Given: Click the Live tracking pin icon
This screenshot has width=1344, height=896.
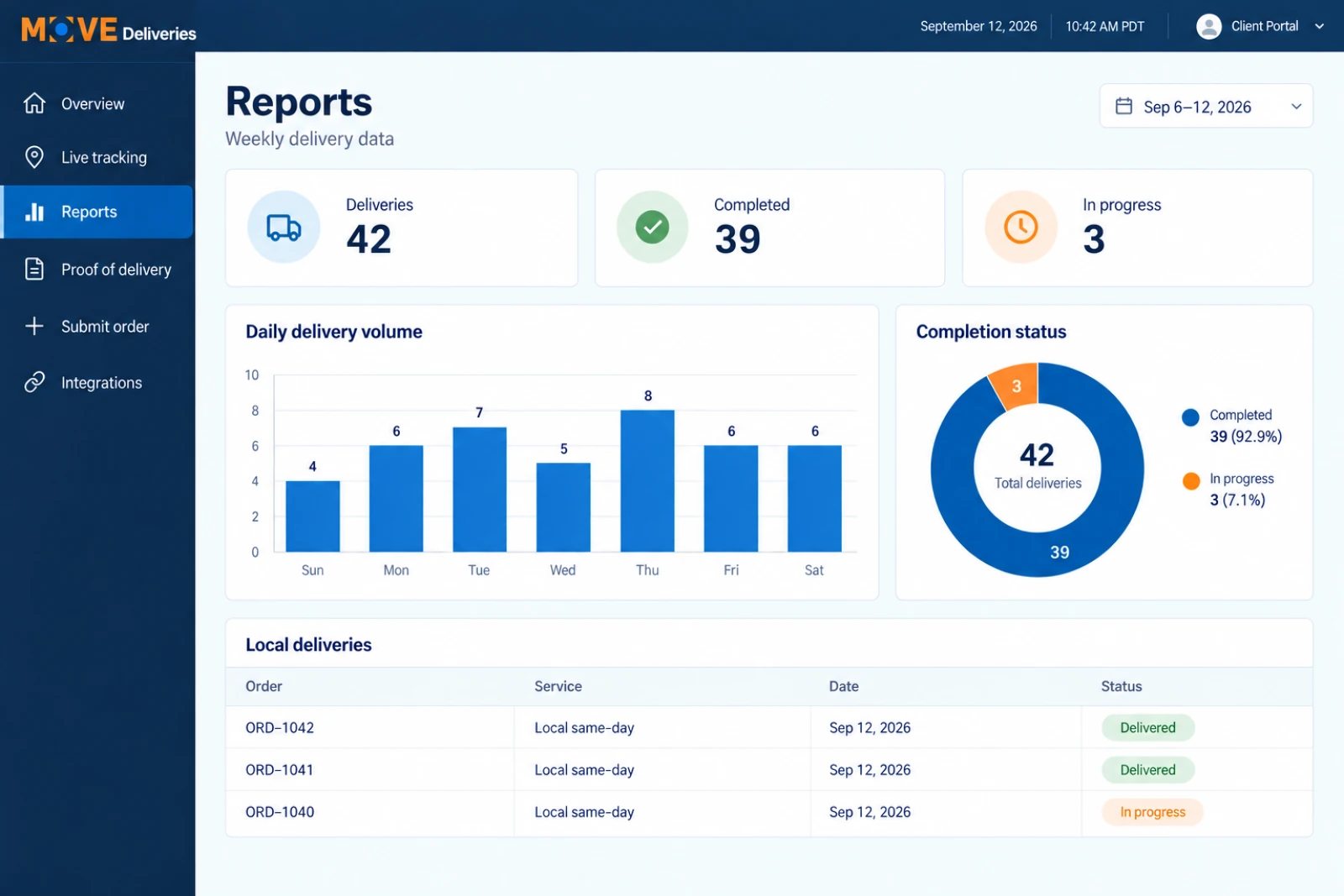Looking at the screenshot, I should (x=34, y=157).
